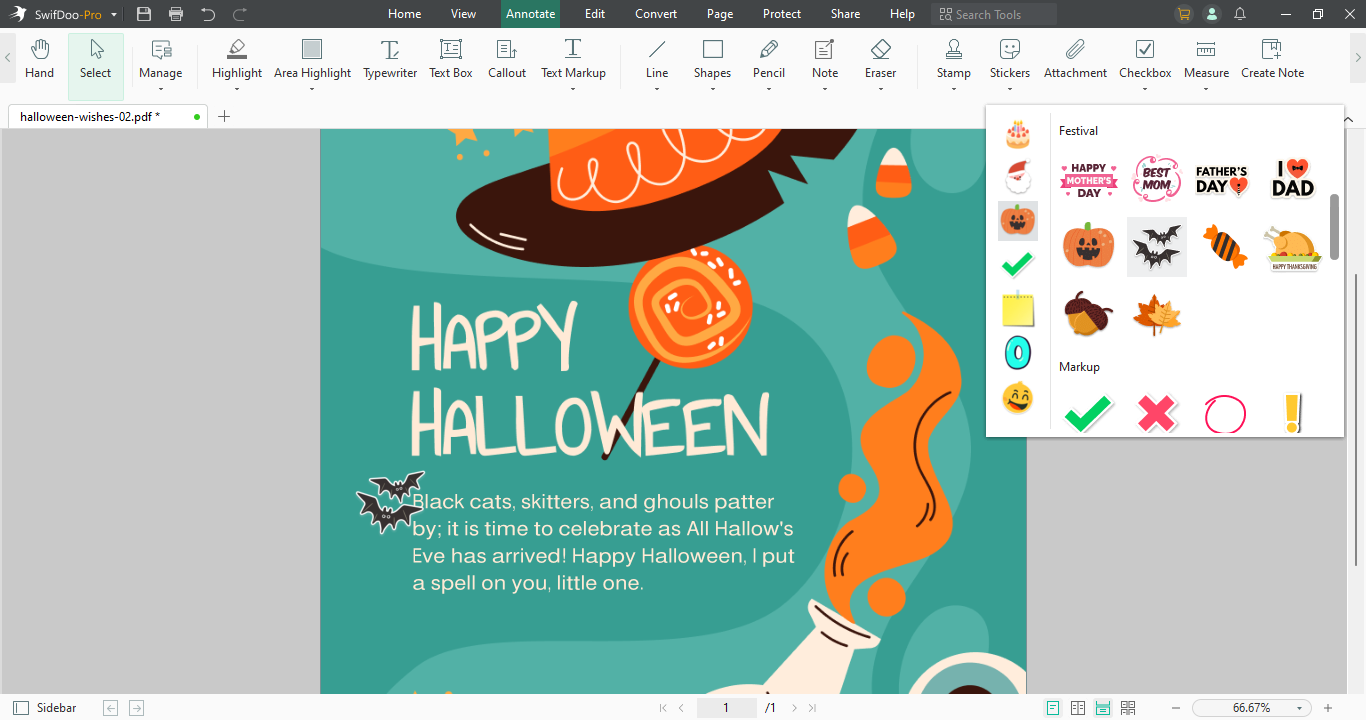Open the Manage dropdown arrow

pos(161,89)
